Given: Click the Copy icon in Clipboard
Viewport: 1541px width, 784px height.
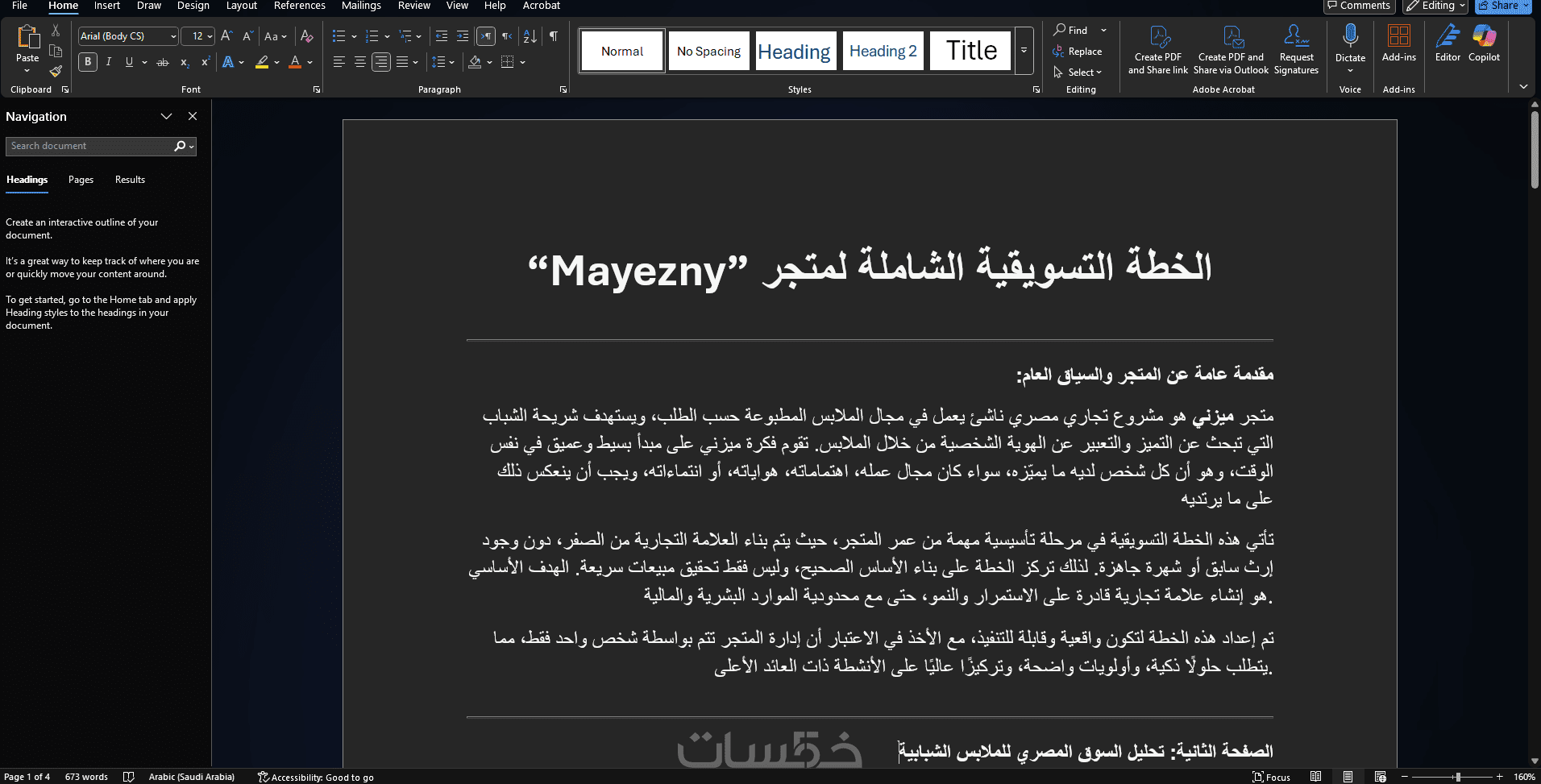Looking at the screenshot, I should pos(56,51).
